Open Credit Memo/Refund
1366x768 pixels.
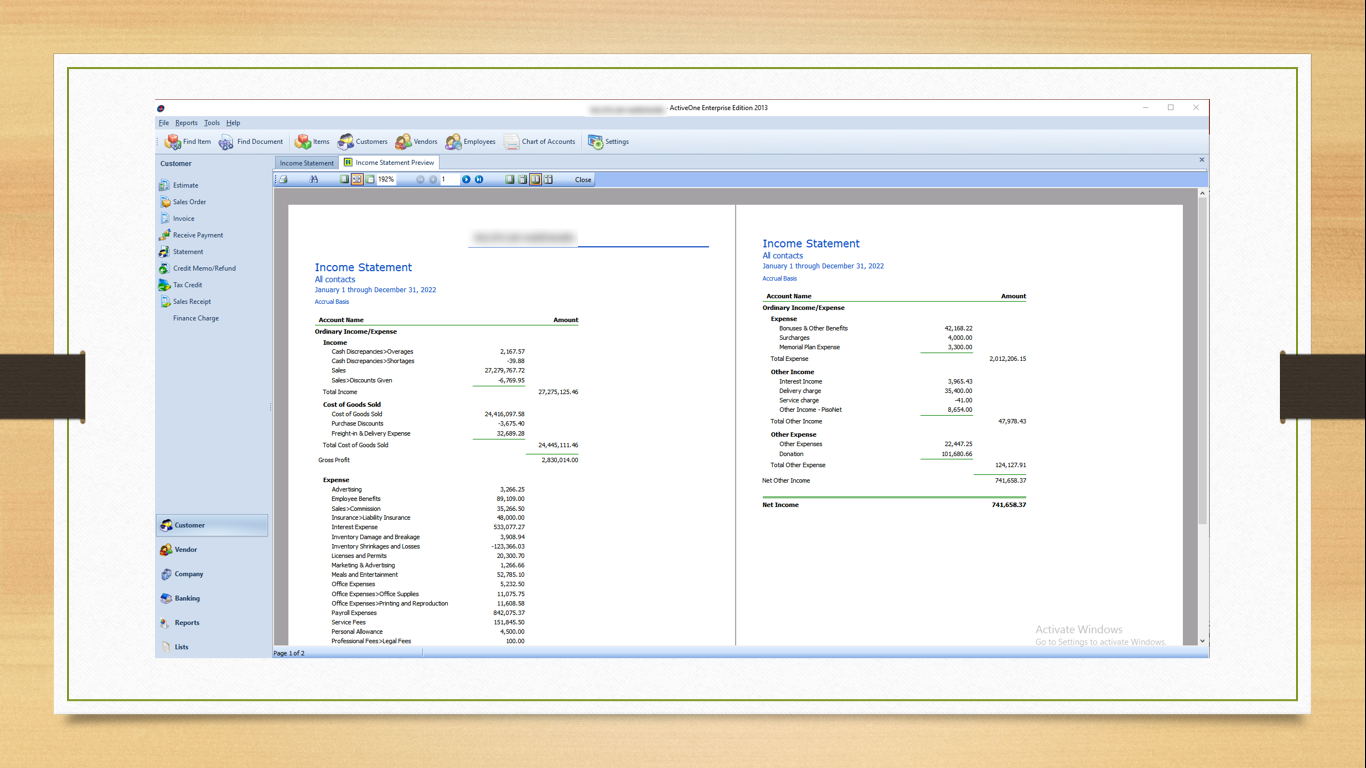click(198, 269)
